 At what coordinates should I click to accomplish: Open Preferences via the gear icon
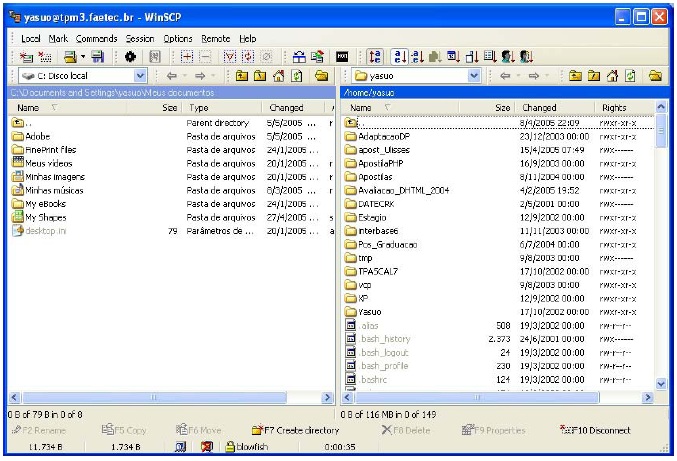click(x=130, y=57)
